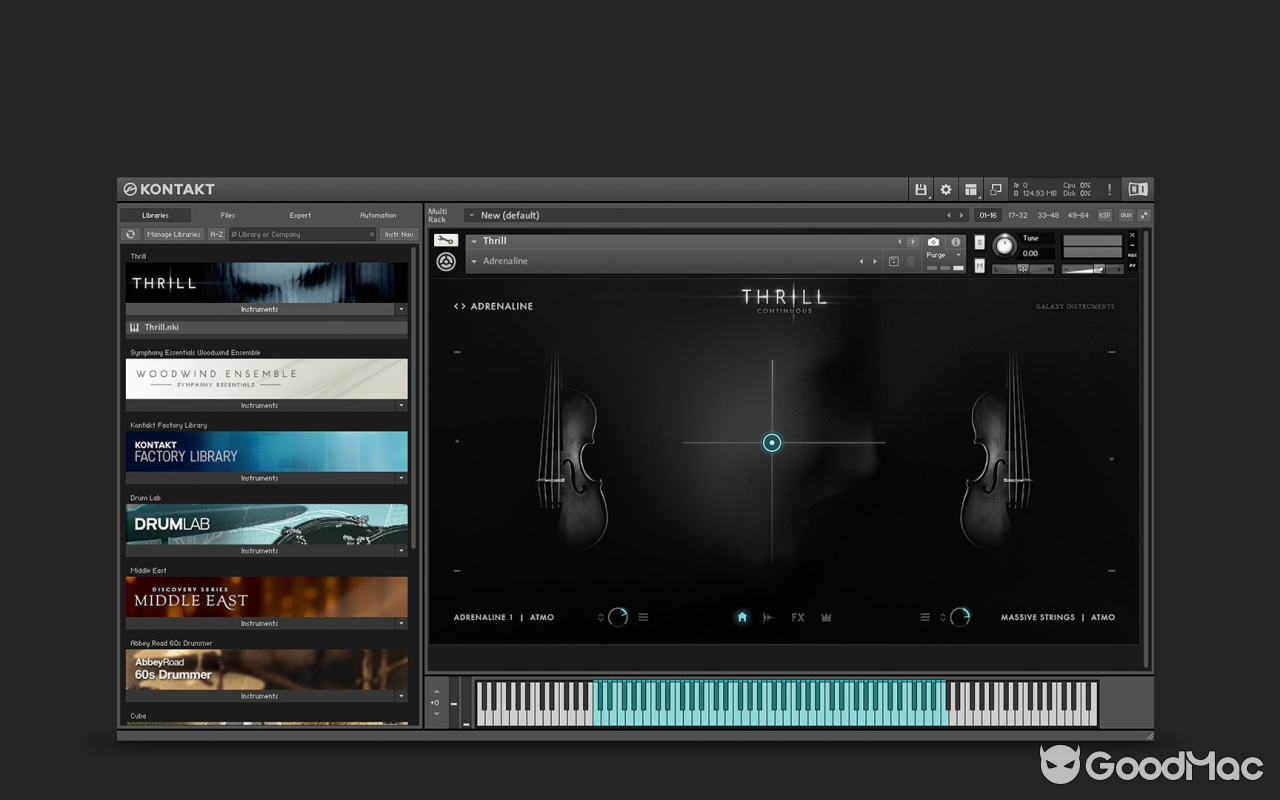This screenshot has height=800, width=1280.
Task: Click the Manage Libraries button
Action: pos(173,234)
